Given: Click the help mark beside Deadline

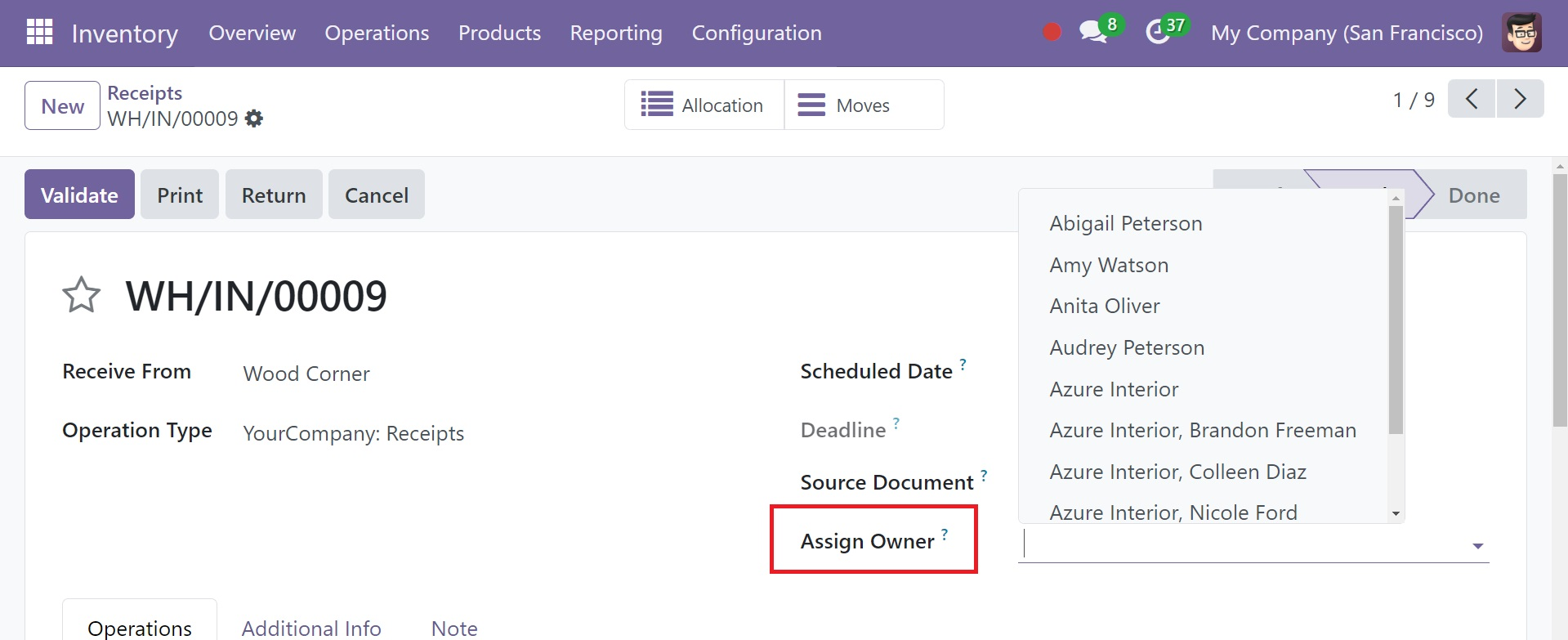Looking at the screenshot, I should coord(896,423).
